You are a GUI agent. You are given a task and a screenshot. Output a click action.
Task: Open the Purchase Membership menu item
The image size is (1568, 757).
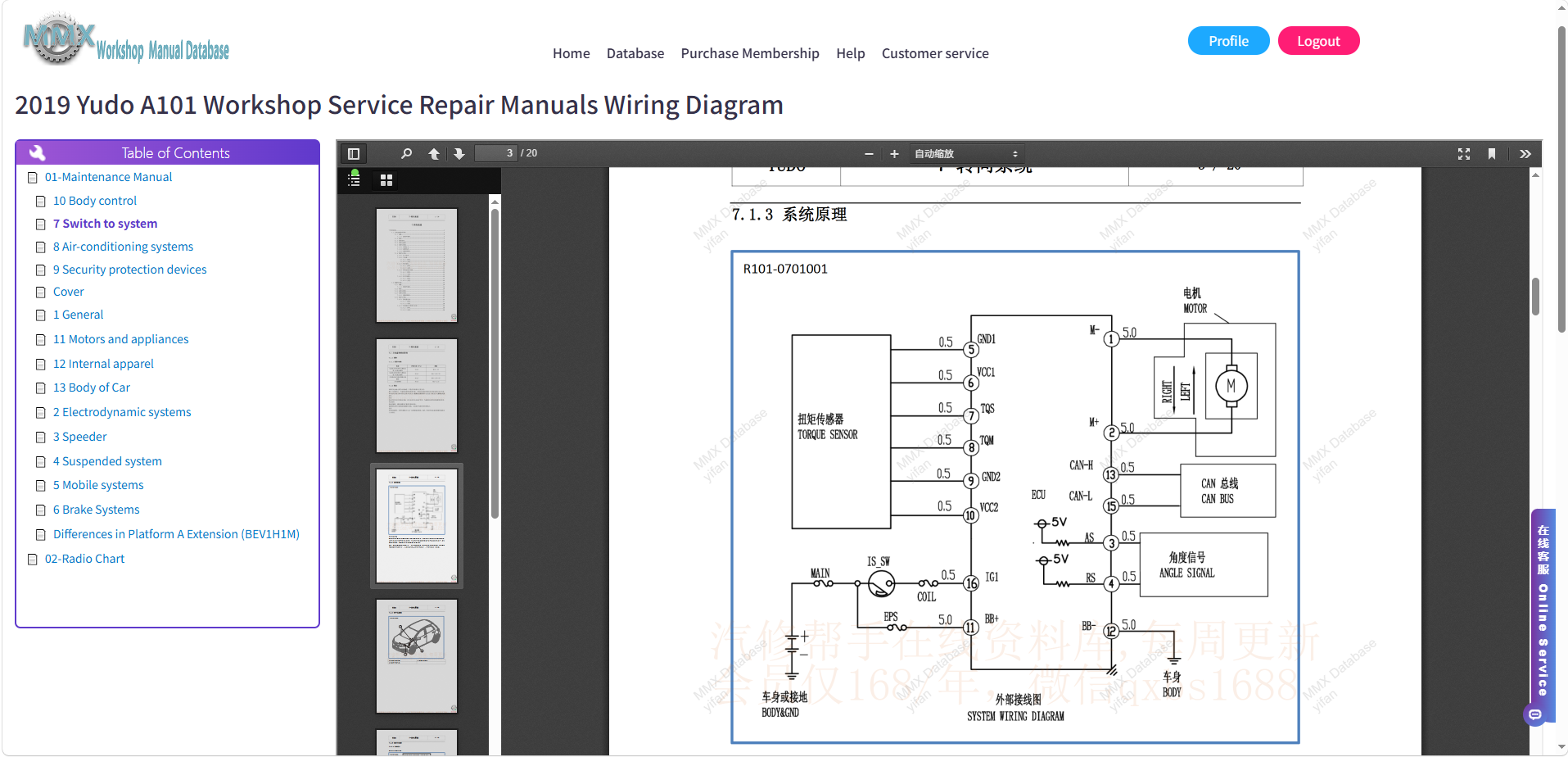coord(750,53)
